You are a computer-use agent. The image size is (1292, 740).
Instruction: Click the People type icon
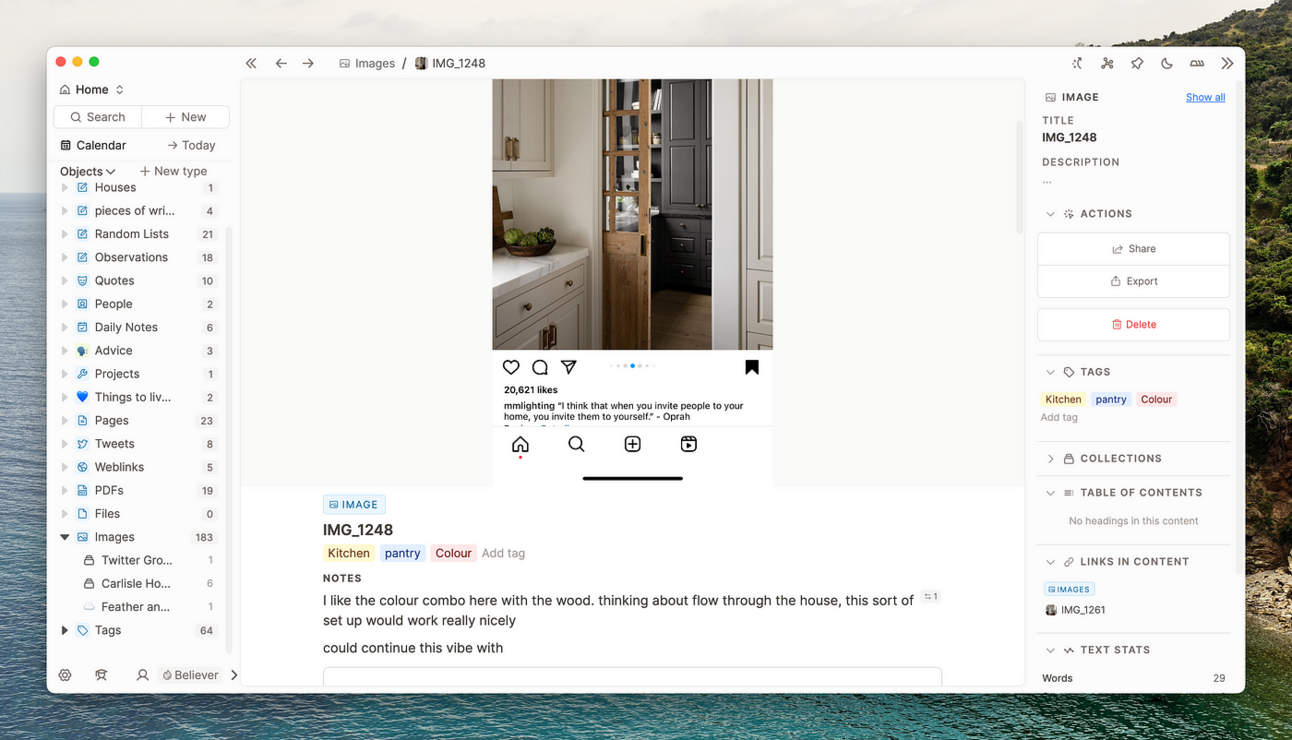click(83, 304)
